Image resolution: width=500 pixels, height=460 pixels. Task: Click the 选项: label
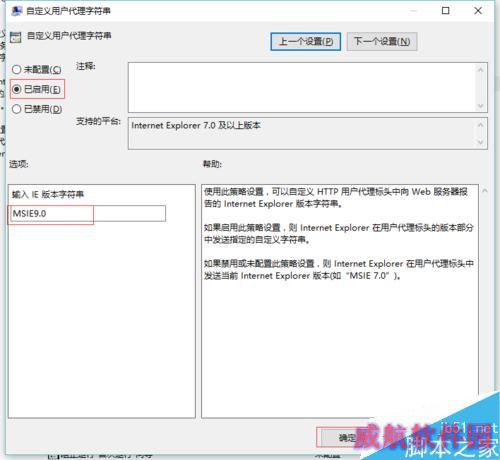tap(19, 164)
